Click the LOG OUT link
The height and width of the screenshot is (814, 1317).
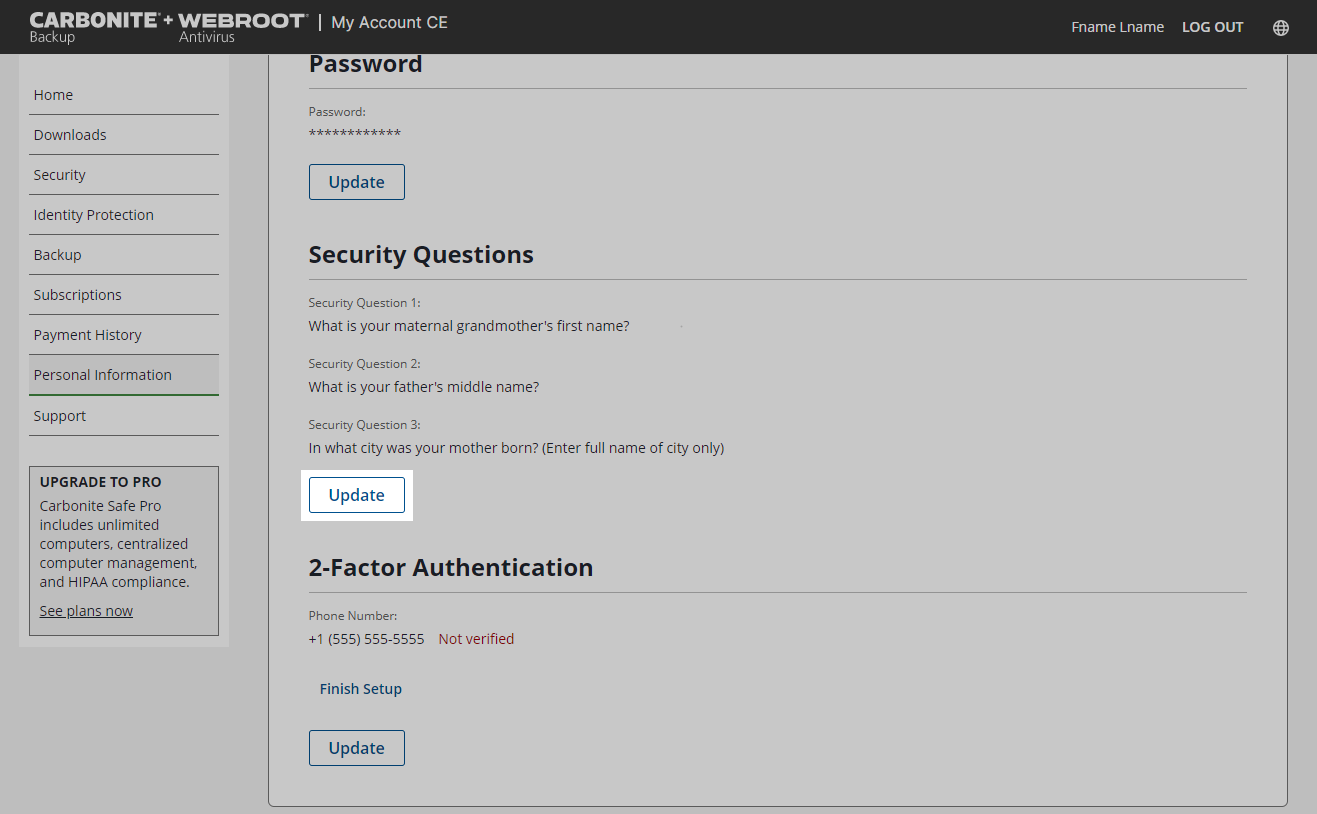click(x=1212, y=27)
